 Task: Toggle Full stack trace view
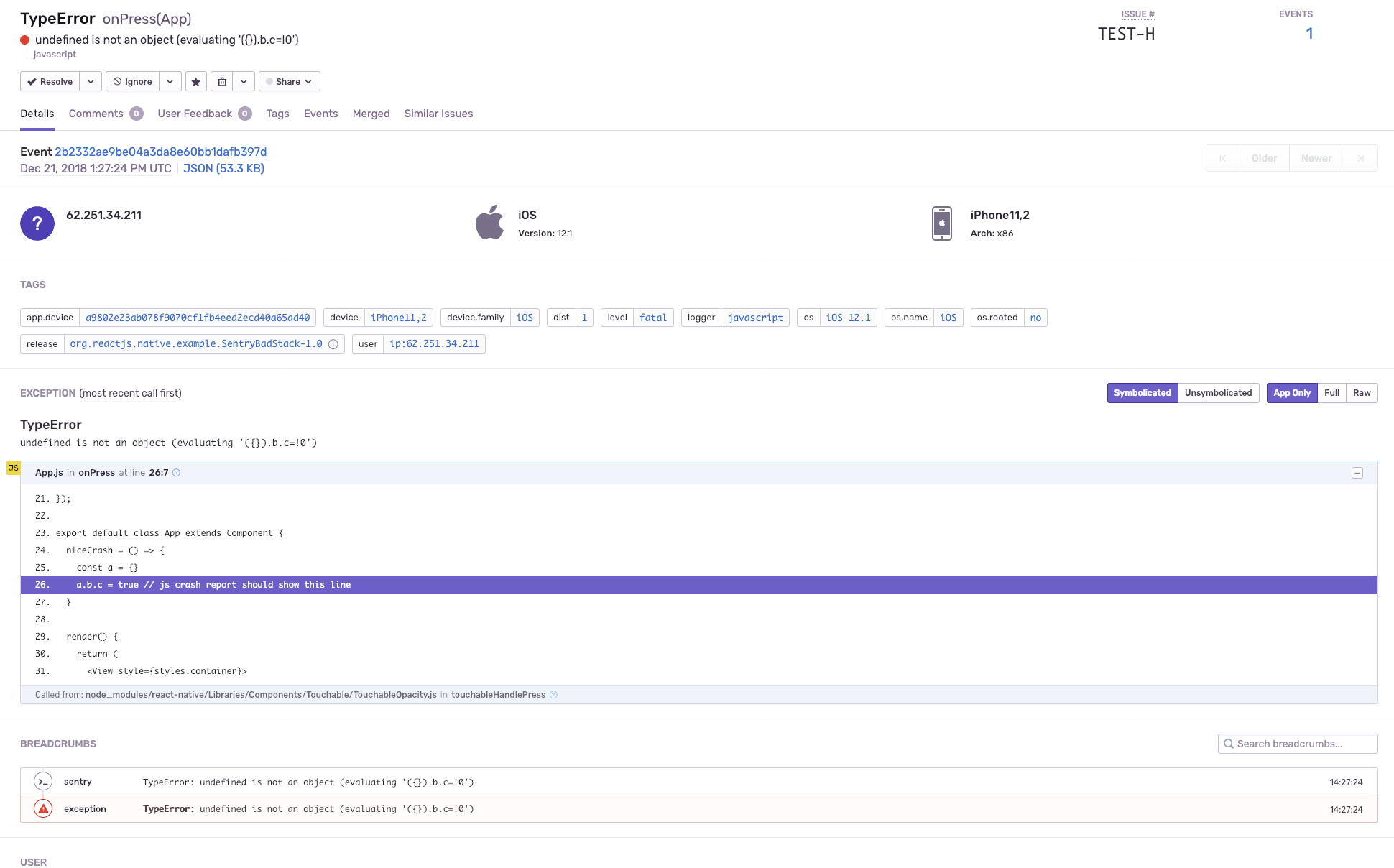(x=1331, y=393)
